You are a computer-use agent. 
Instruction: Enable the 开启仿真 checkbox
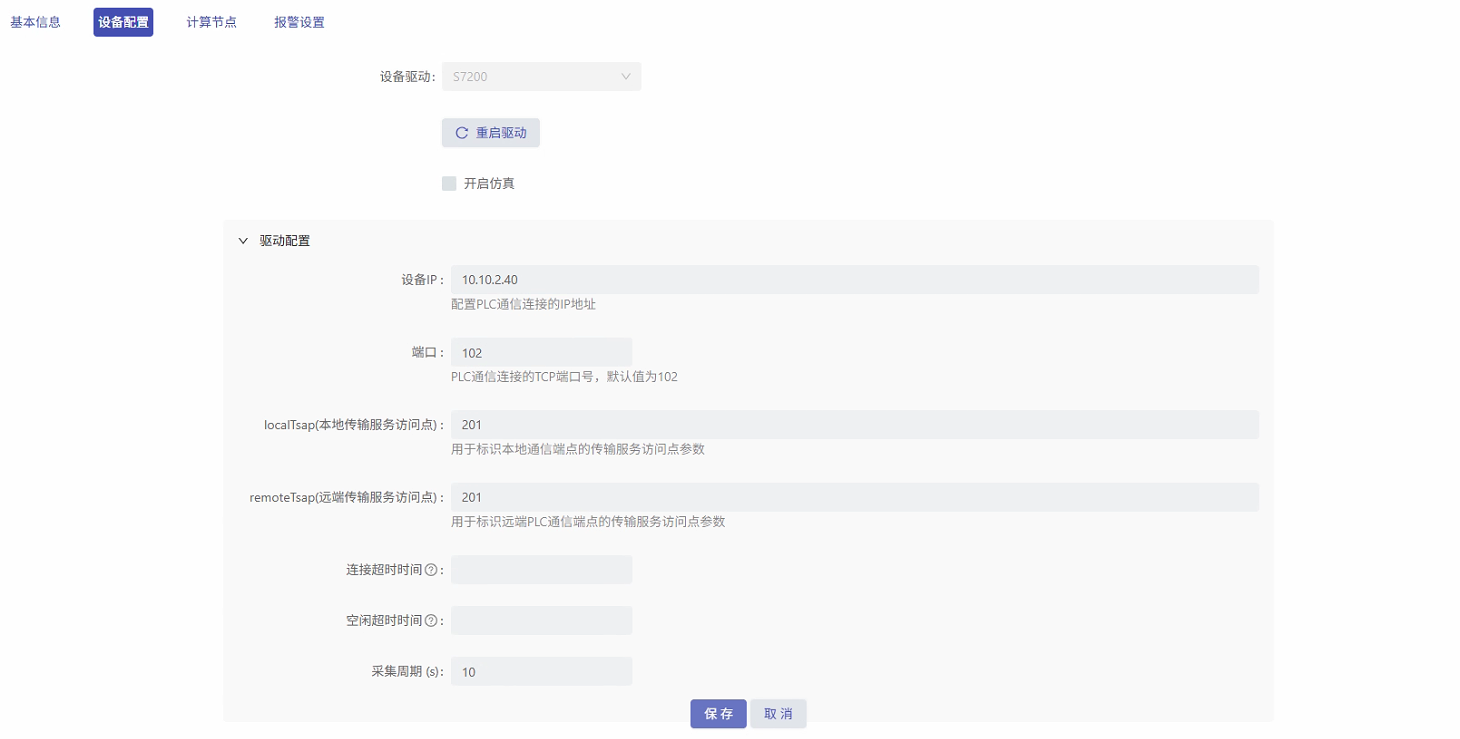point(448,183)
